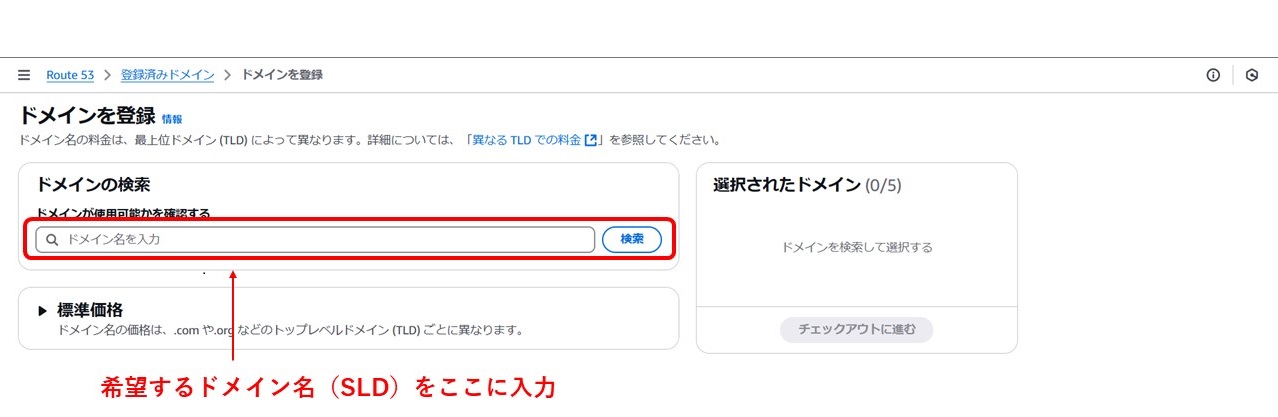1278x417 pixels.
Task: Click ドメインを検索して選択する placeholder text
Action: click(857, 247)
